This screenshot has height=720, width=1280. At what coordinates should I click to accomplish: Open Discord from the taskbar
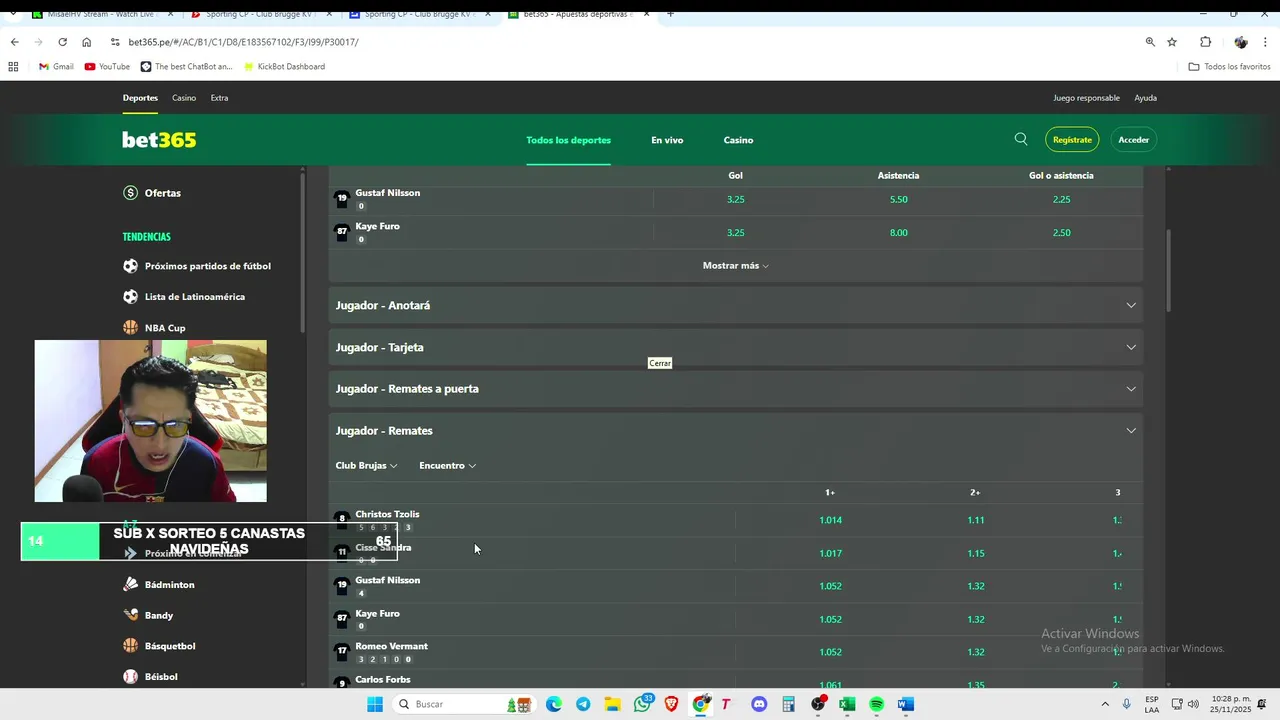point(759,704)
